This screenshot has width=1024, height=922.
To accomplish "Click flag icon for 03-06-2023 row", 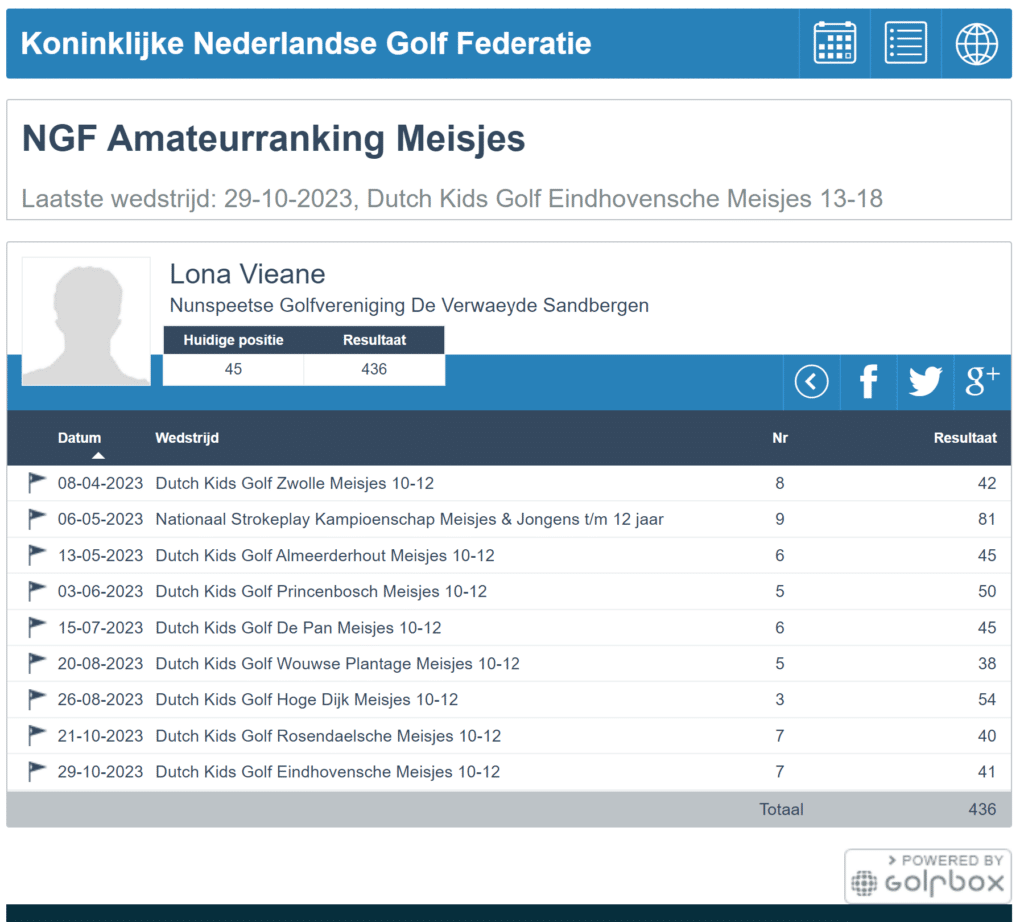I will point(37,591).
